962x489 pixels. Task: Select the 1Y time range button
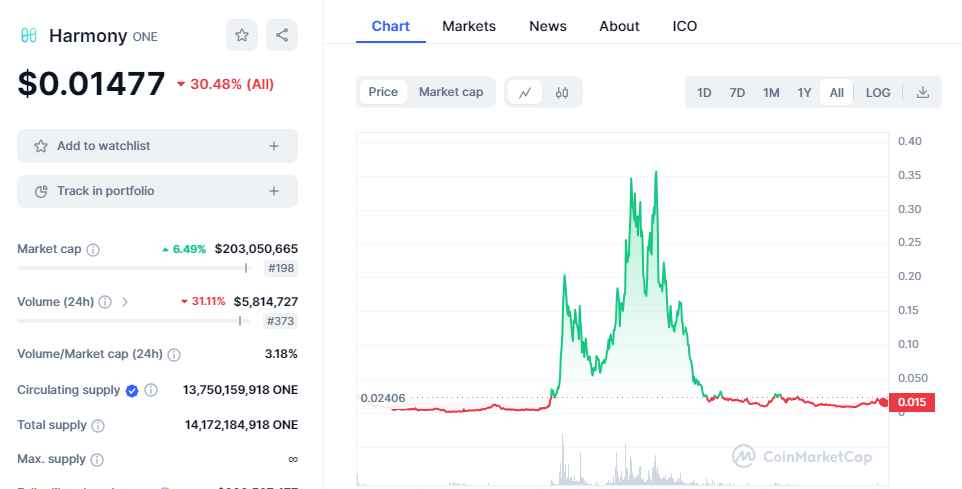click(804, 92)
